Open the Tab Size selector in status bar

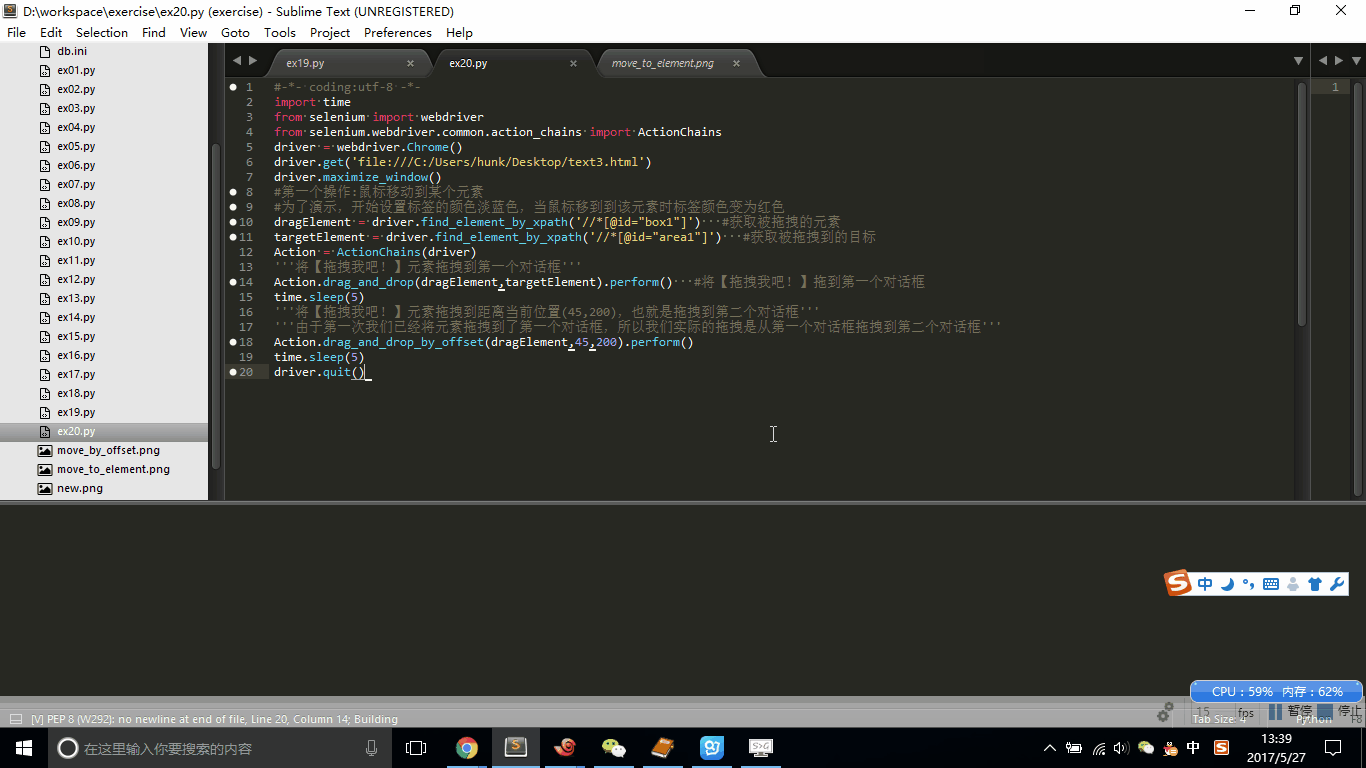click(1219, 719)
